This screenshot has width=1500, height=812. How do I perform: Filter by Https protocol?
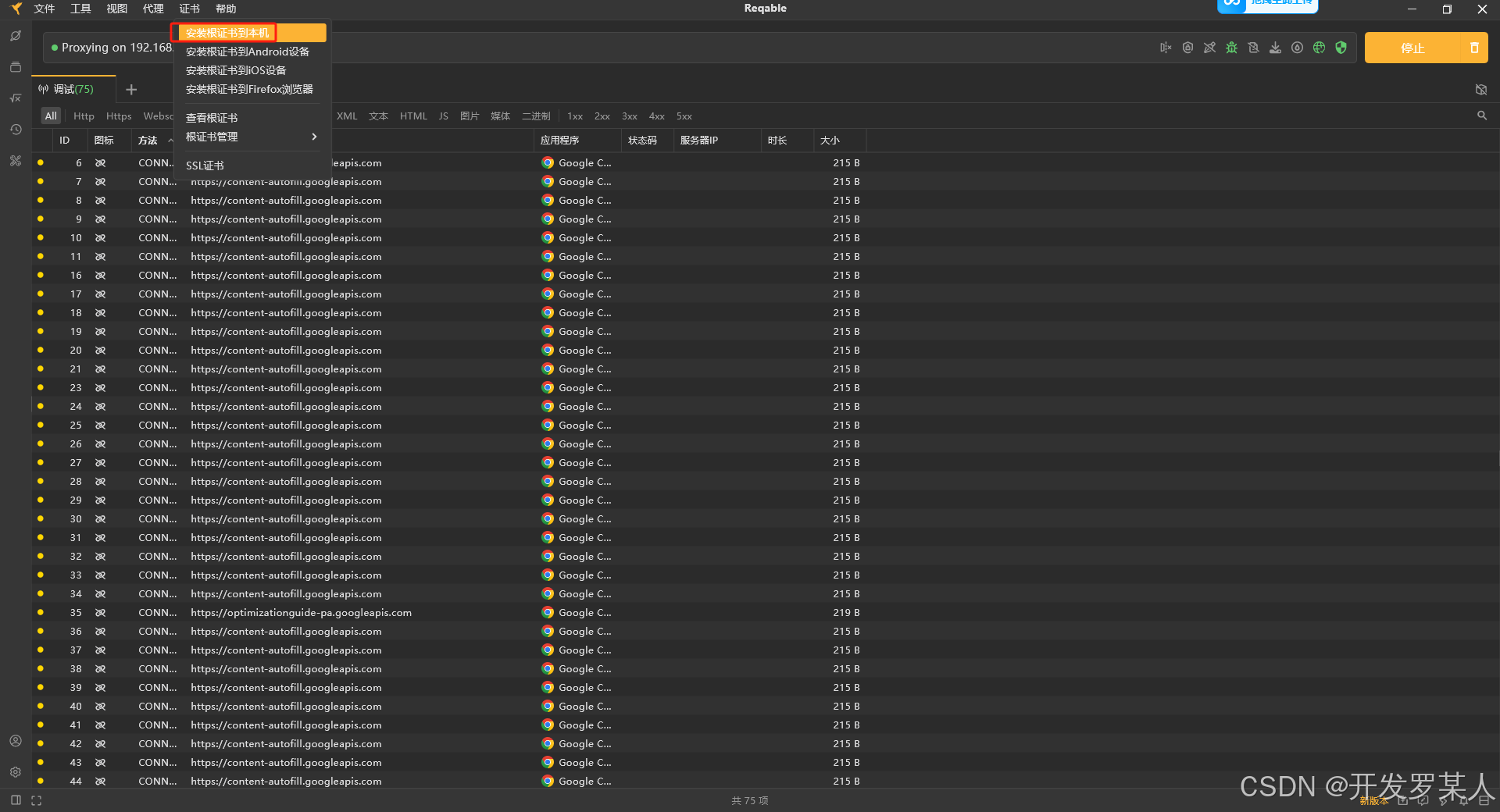119,116
